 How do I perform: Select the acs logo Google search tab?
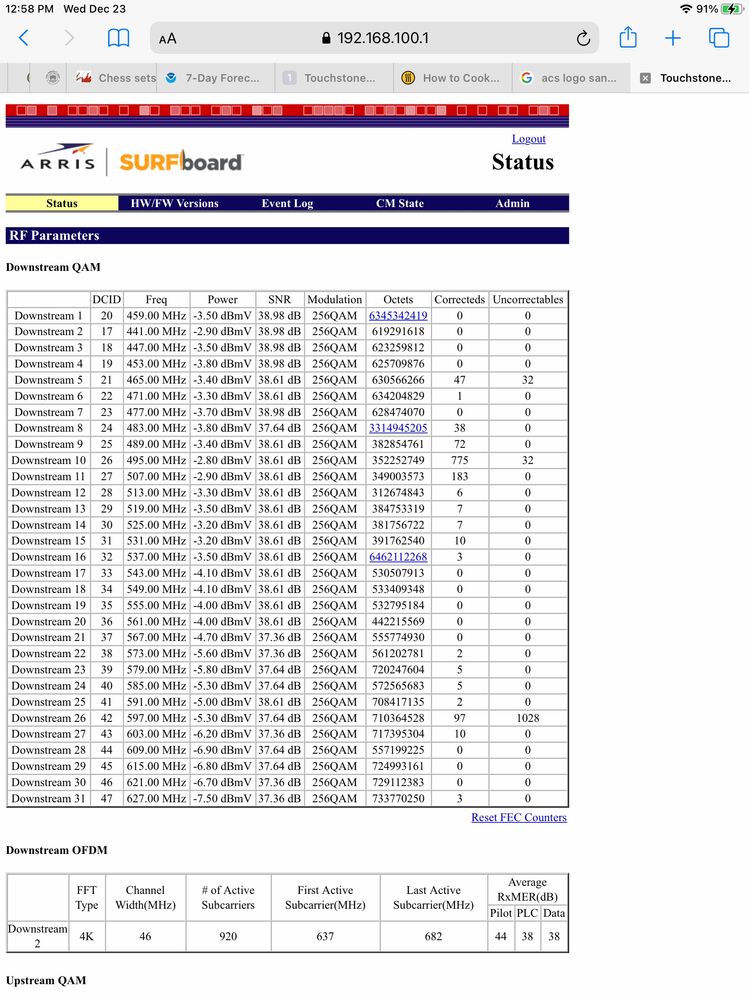point(569,78)
